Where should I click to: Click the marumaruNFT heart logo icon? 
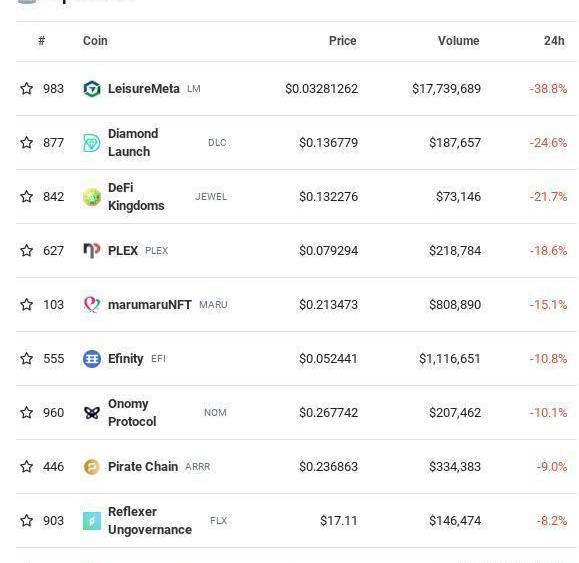tap(92, 305)
